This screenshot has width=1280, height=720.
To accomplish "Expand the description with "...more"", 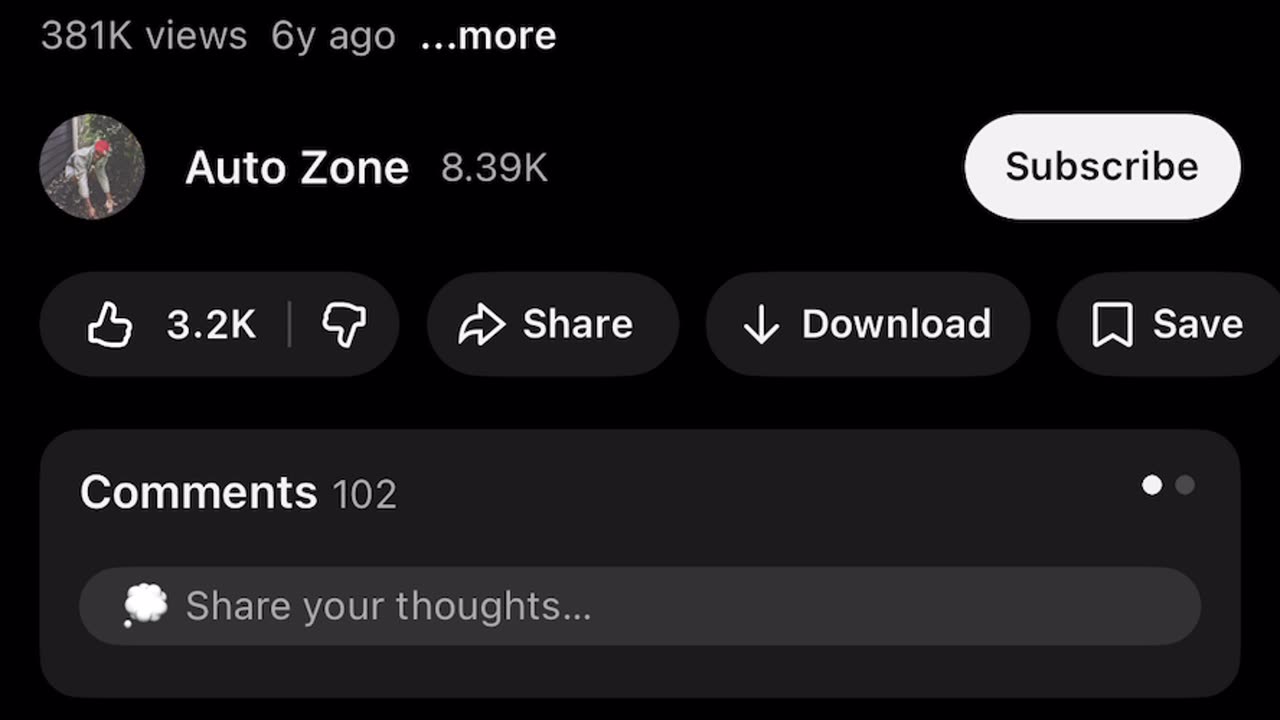I will coord(488,37).
